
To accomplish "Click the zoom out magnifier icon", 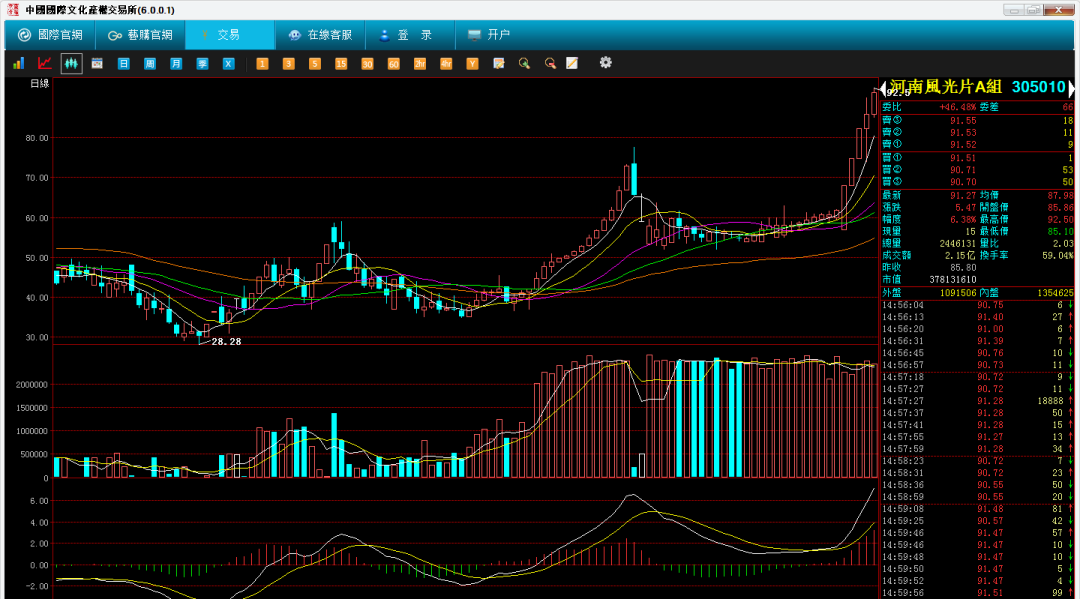I will 550,63.
